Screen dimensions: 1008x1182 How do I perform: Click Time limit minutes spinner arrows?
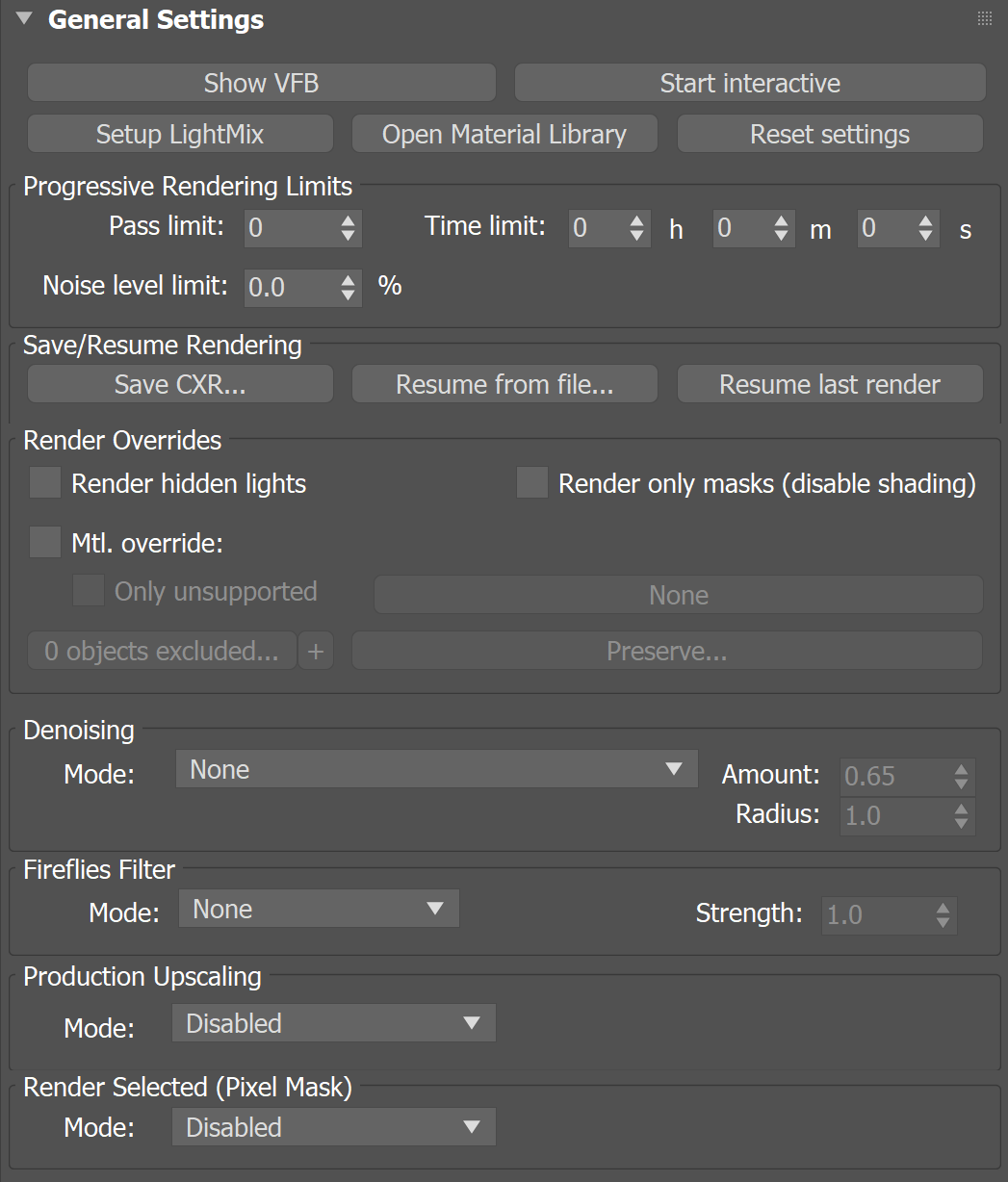[x=781, y=228]
